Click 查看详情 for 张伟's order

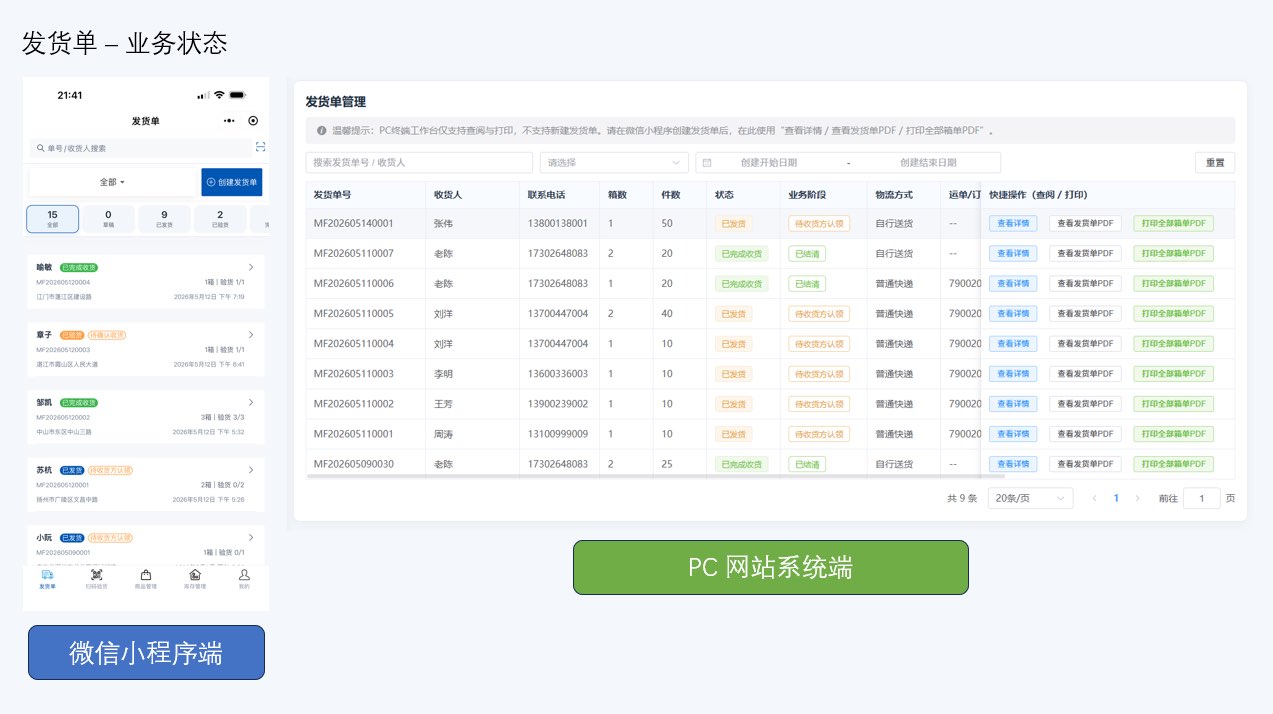[x=1013, y=224]
